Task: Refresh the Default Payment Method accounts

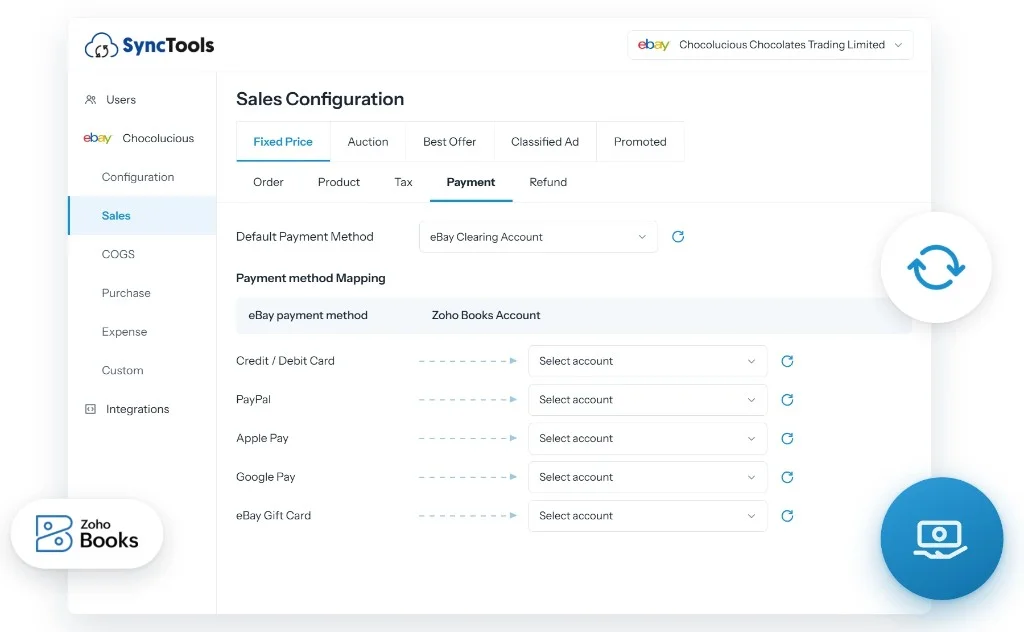Action: click(x=678, y=236)
